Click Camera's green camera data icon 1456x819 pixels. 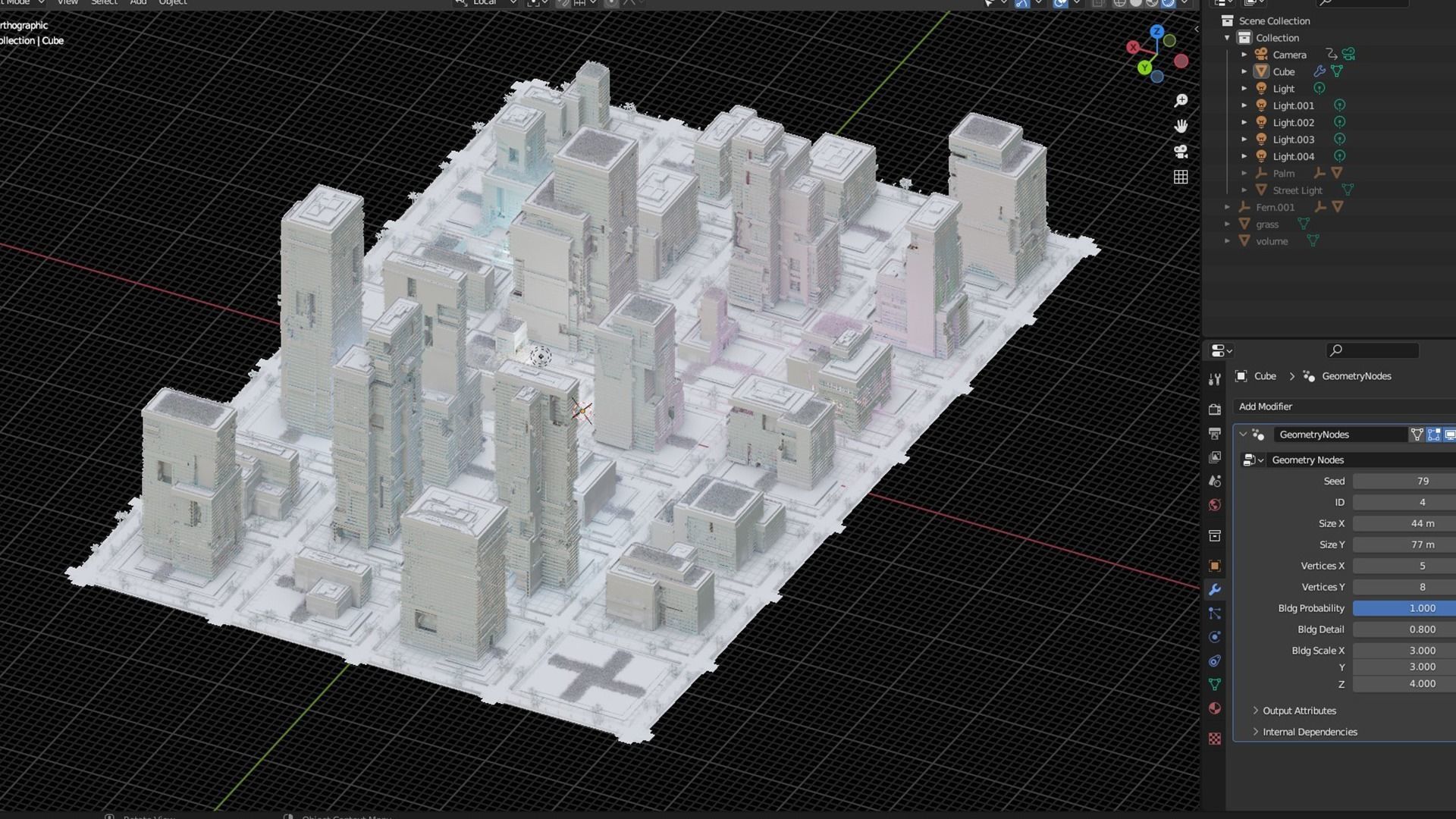coord(1348,55)
